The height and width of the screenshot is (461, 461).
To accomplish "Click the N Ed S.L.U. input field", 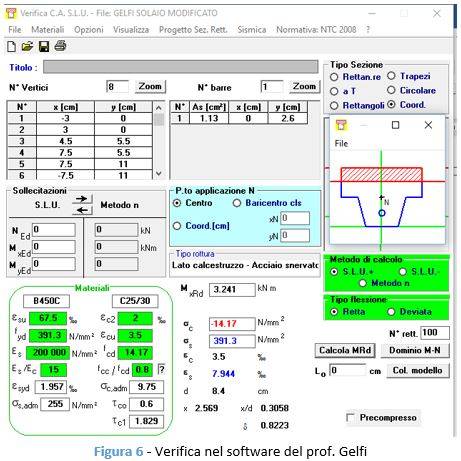I will [x=54, y=229].
